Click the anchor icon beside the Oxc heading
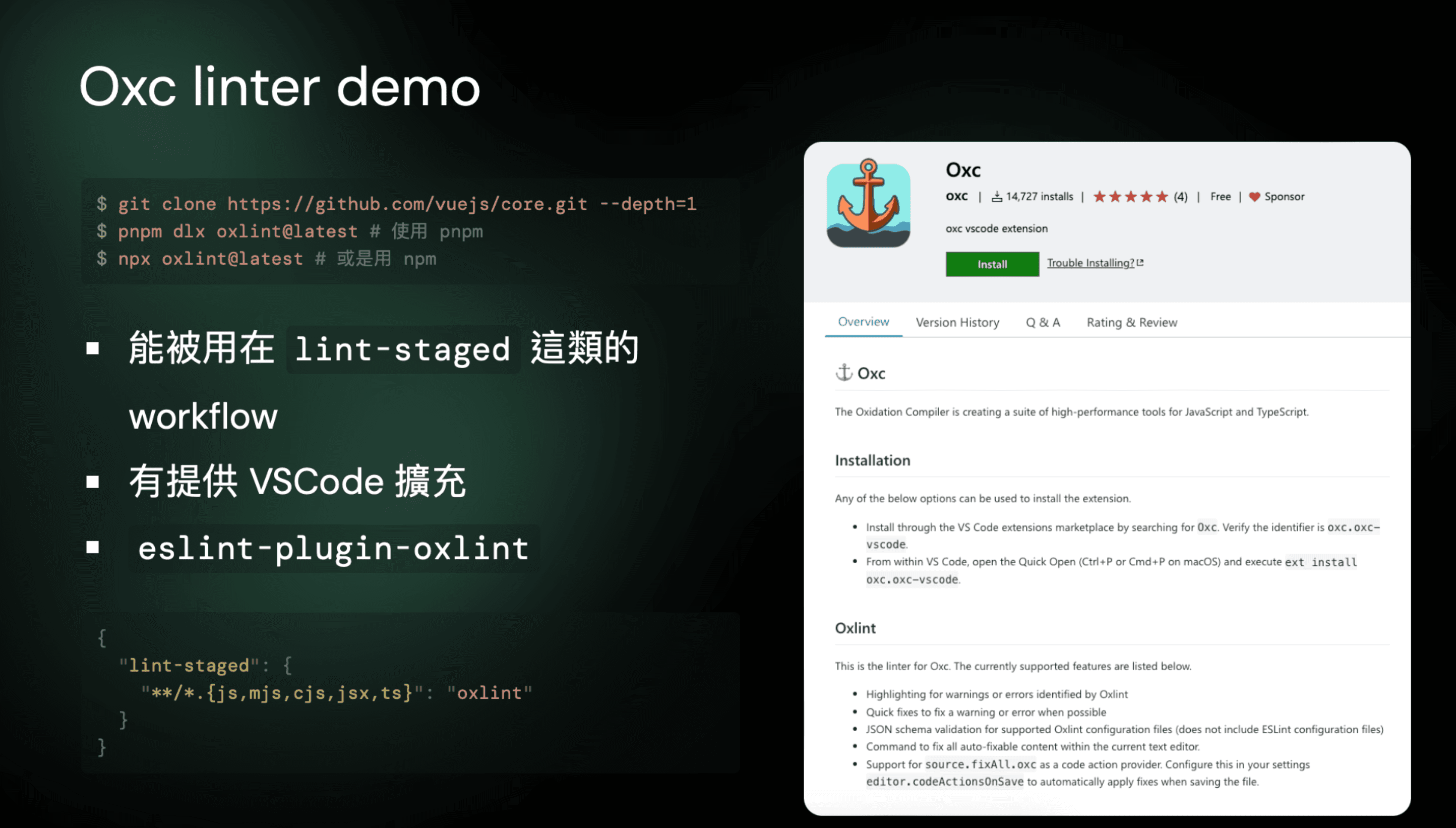Screen dimensions: 1456x828 tap(844, 373)
